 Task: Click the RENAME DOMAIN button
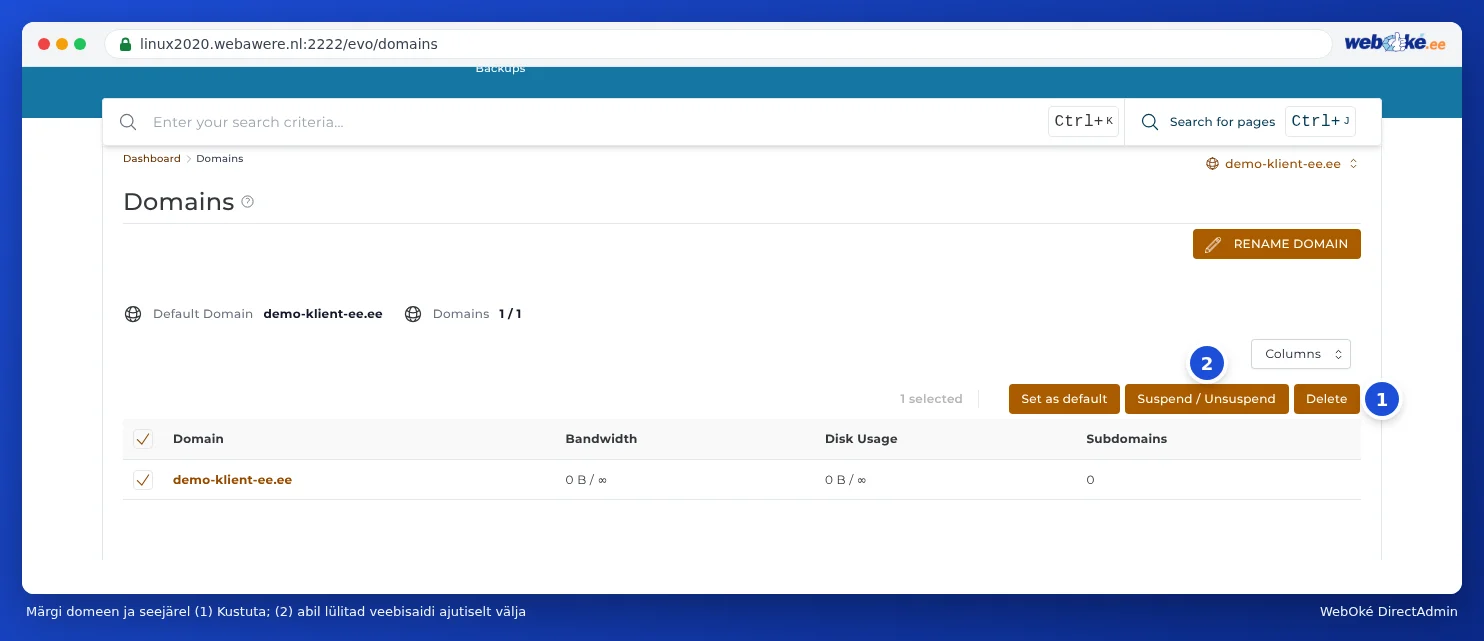1277,244
